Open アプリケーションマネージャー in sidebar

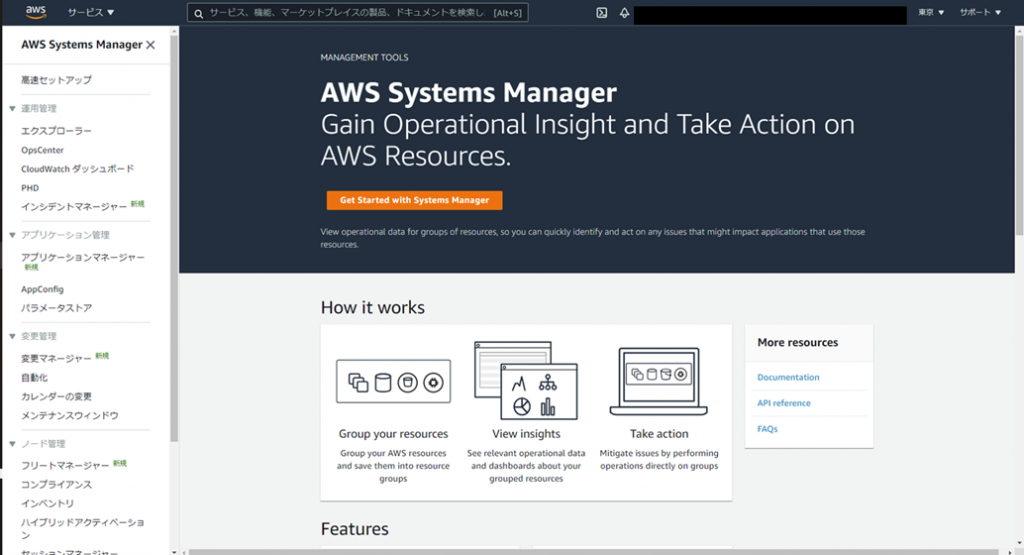tap(83, 257)
